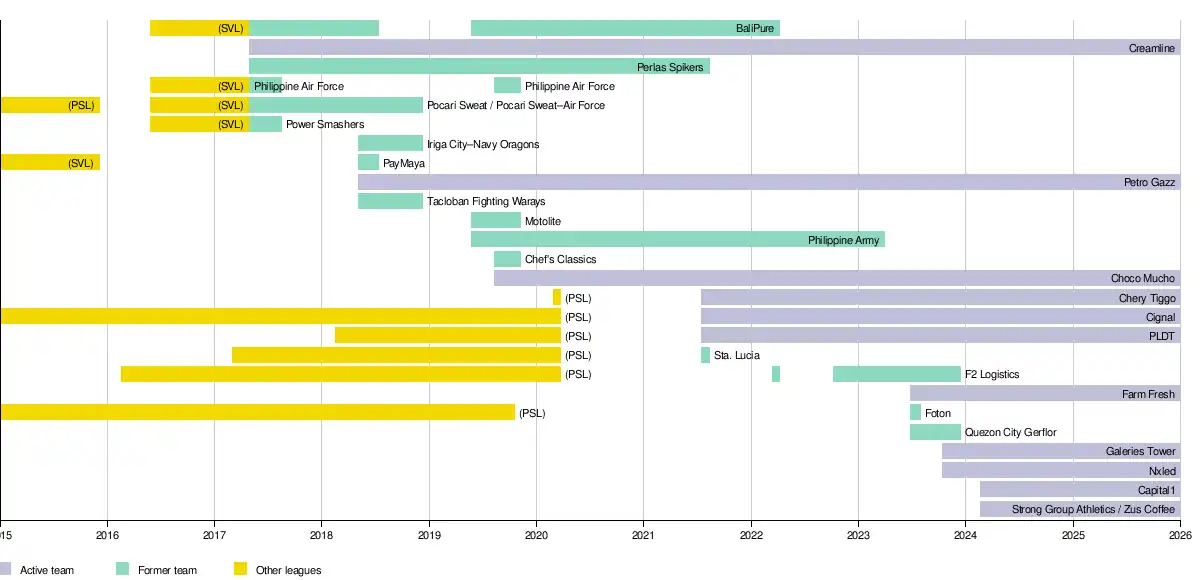
Task: Click the Quezon City Gerflor label
Action: pos(1010,432)
